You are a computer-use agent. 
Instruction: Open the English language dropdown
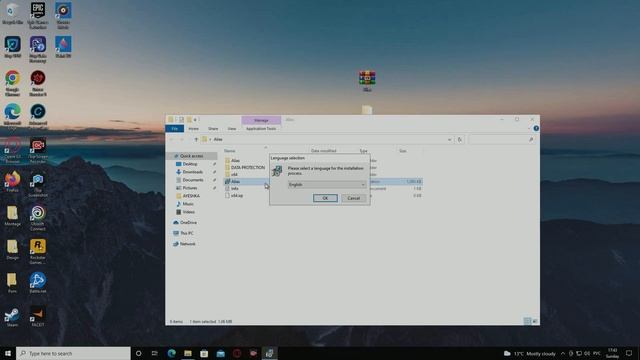(327, 184)
